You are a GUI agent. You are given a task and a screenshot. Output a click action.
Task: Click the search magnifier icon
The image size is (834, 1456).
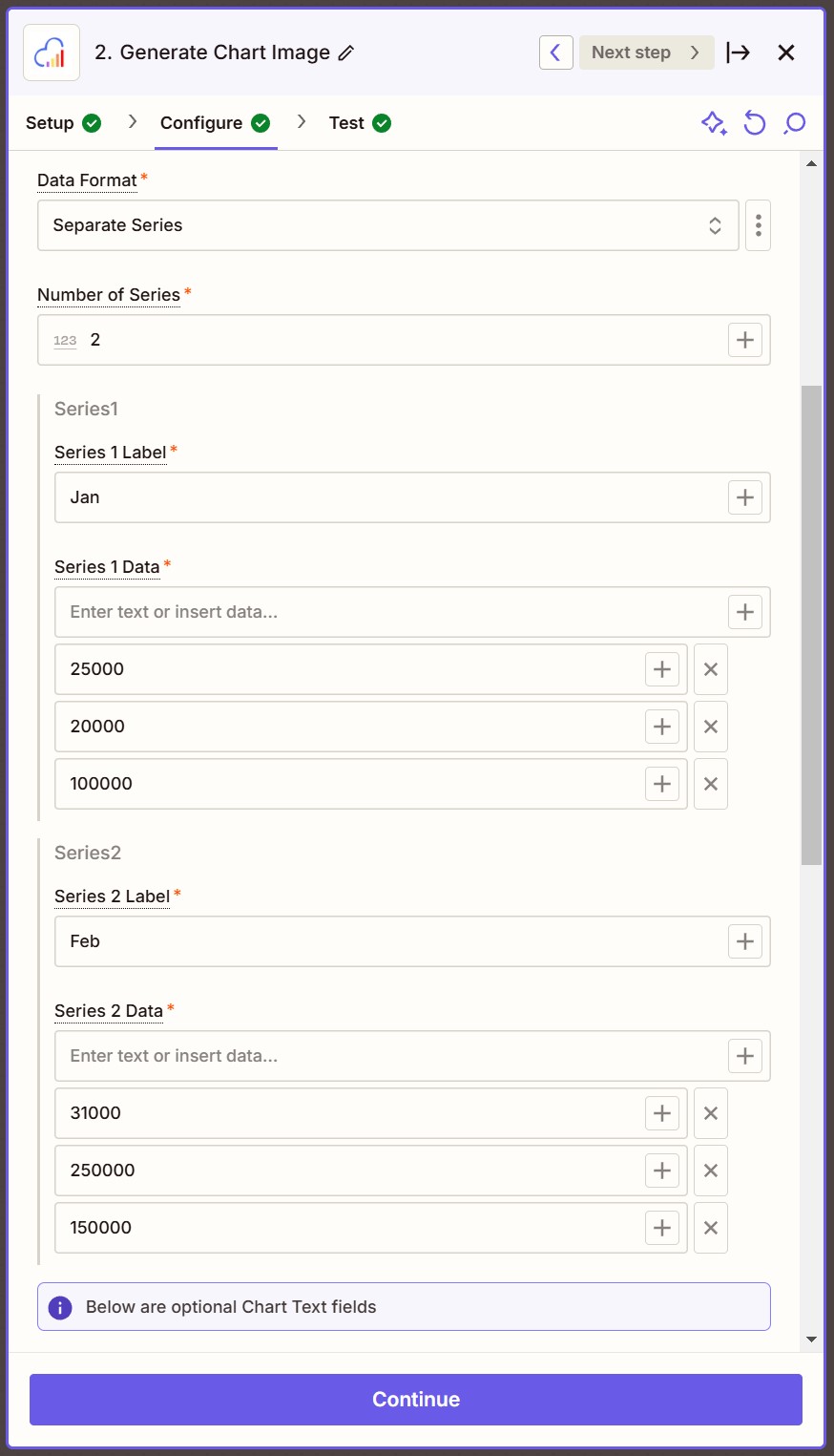(794, 123)
